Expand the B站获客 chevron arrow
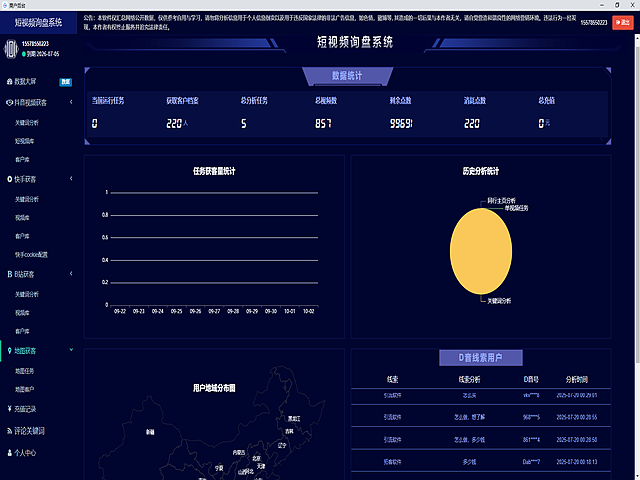This screenshot has height=480, width=640. (72, 274)
